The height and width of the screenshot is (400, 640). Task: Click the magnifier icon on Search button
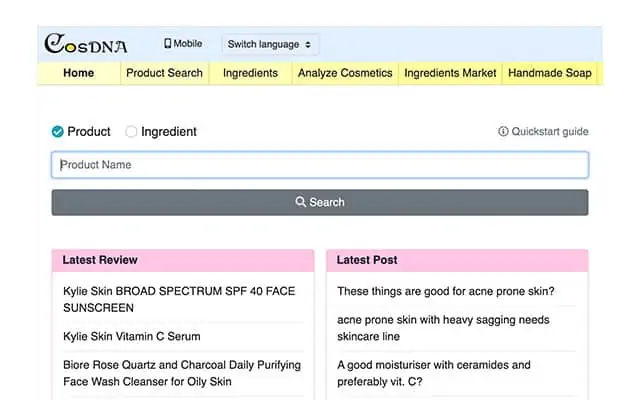pos(300,202)
